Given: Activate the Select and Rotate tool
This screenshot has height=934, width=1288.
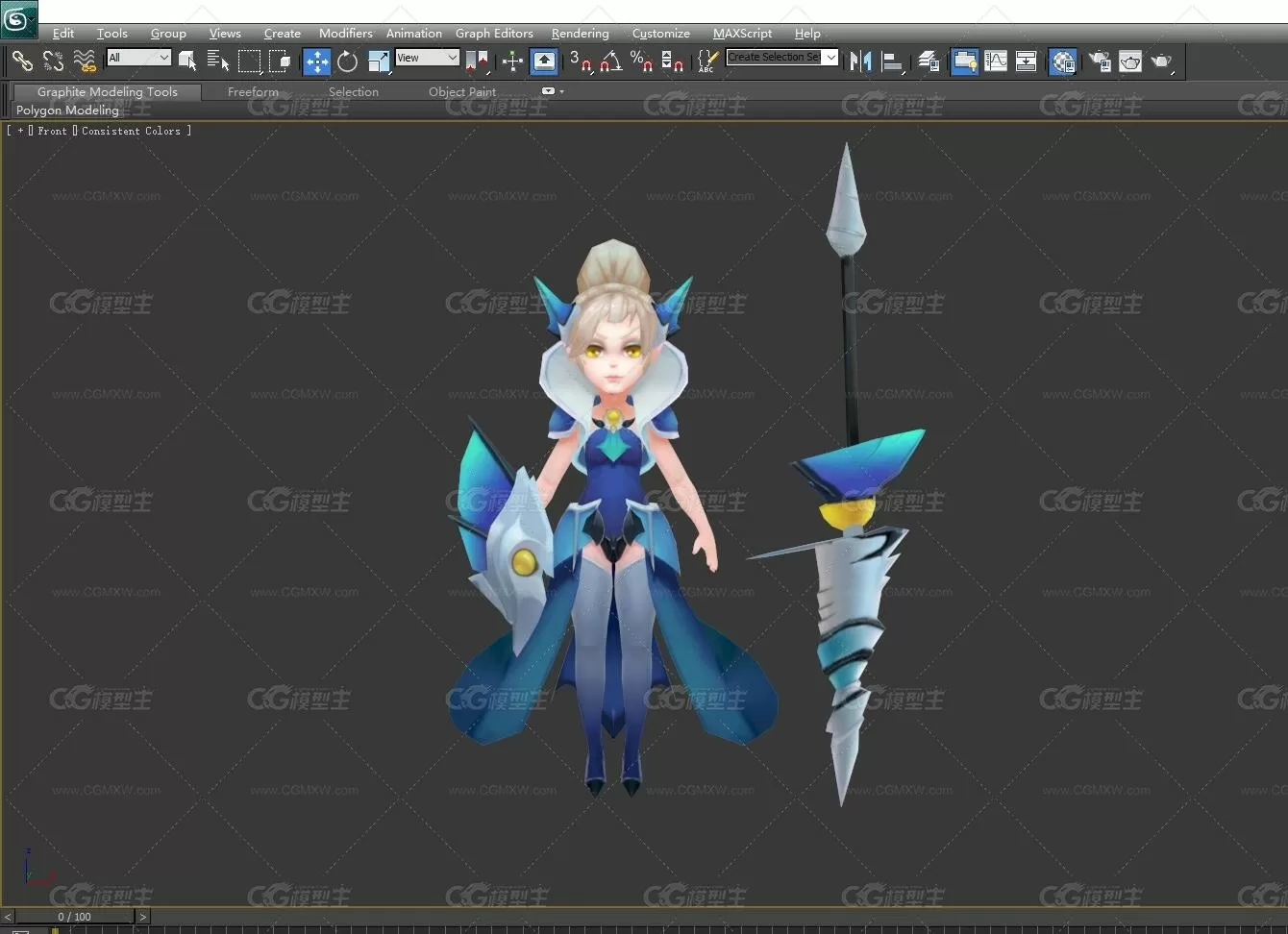Looking at the screenshot, I should [x=347, y=61].
